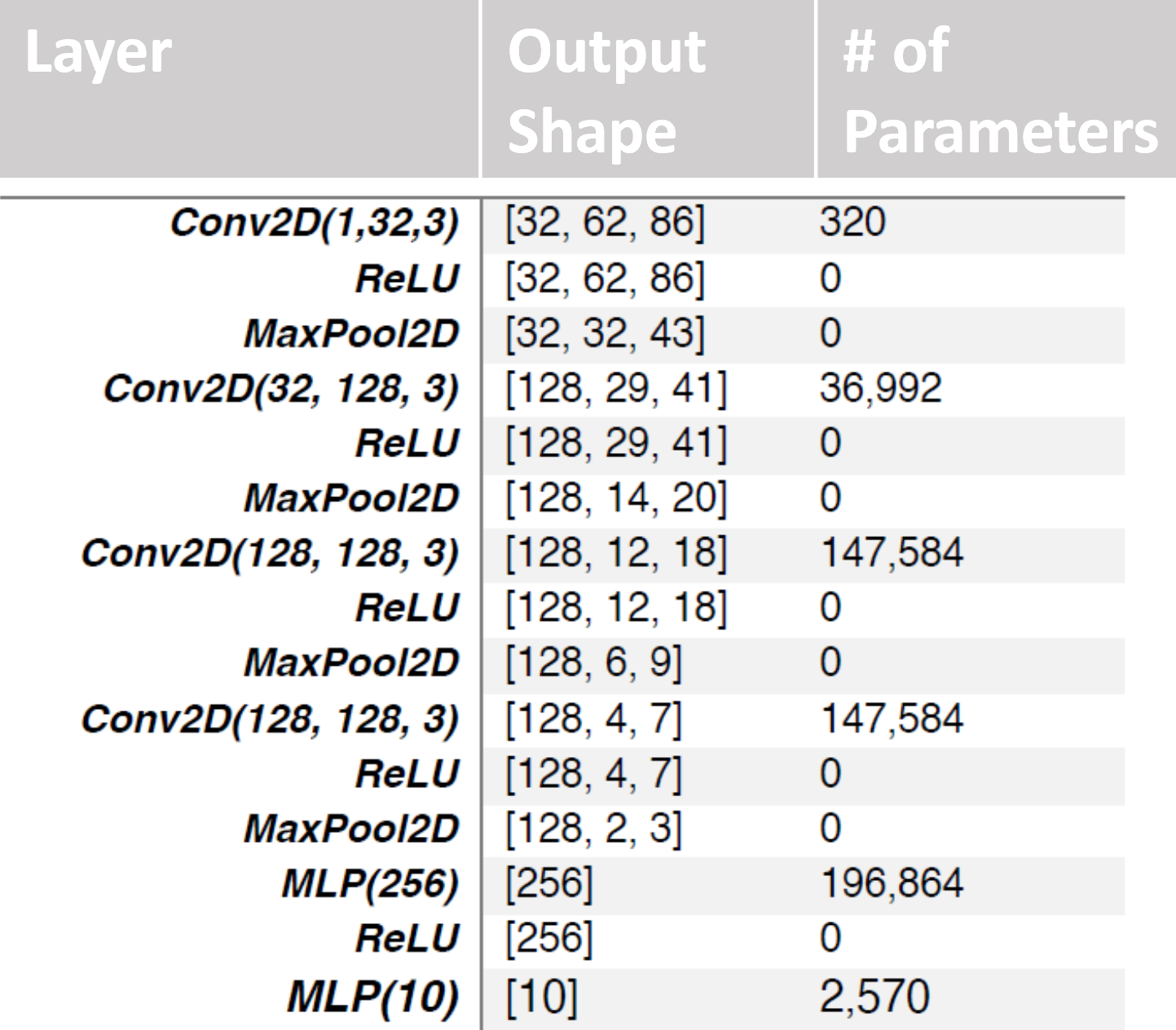This screenshot has width=1176, height=1030.
Task: Click the MLP(10) layer name
Action: (x=372, y=997)
